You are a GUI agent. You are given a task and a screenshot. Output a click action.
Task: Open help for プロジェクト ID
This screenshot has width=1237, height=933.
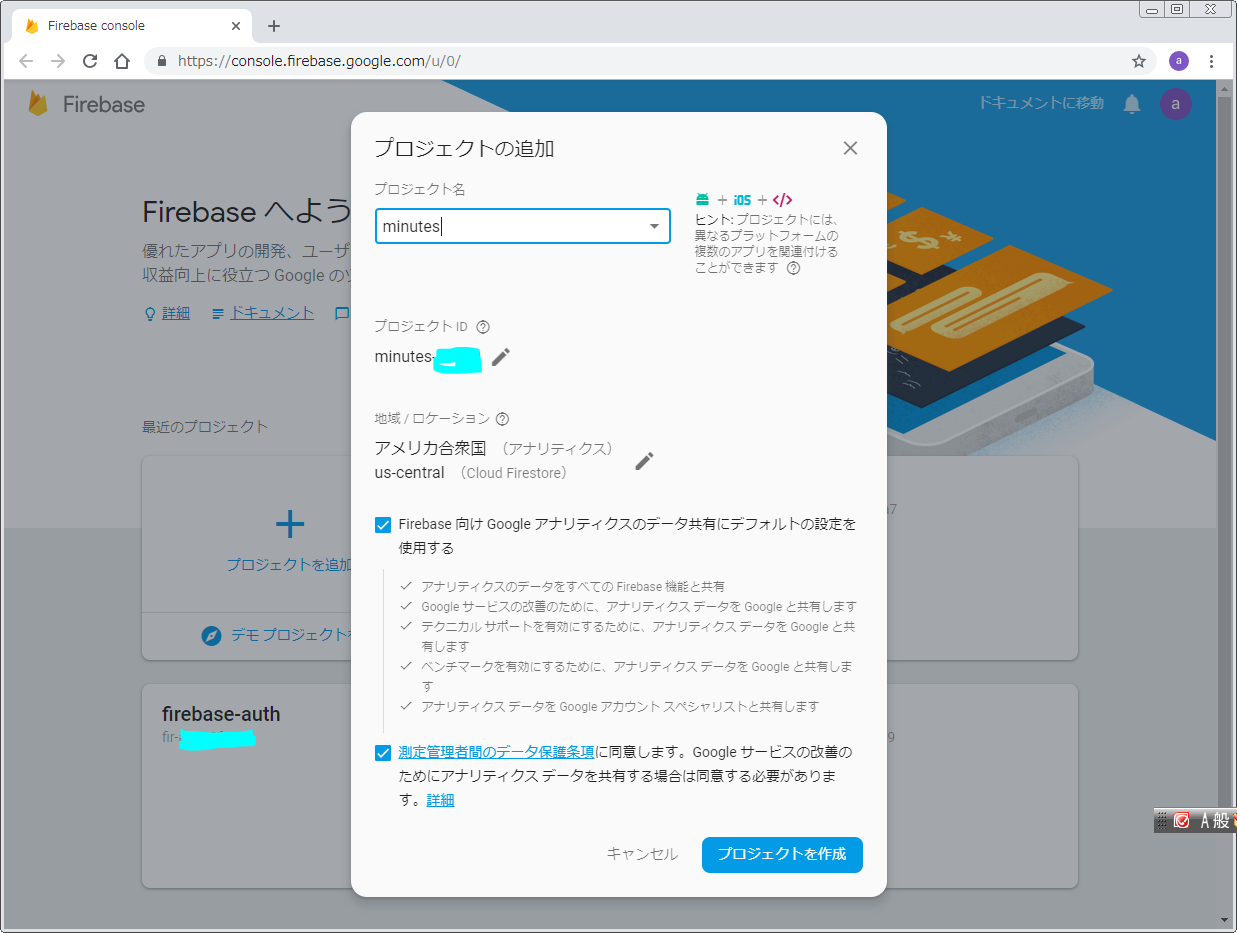coord(483,327)
